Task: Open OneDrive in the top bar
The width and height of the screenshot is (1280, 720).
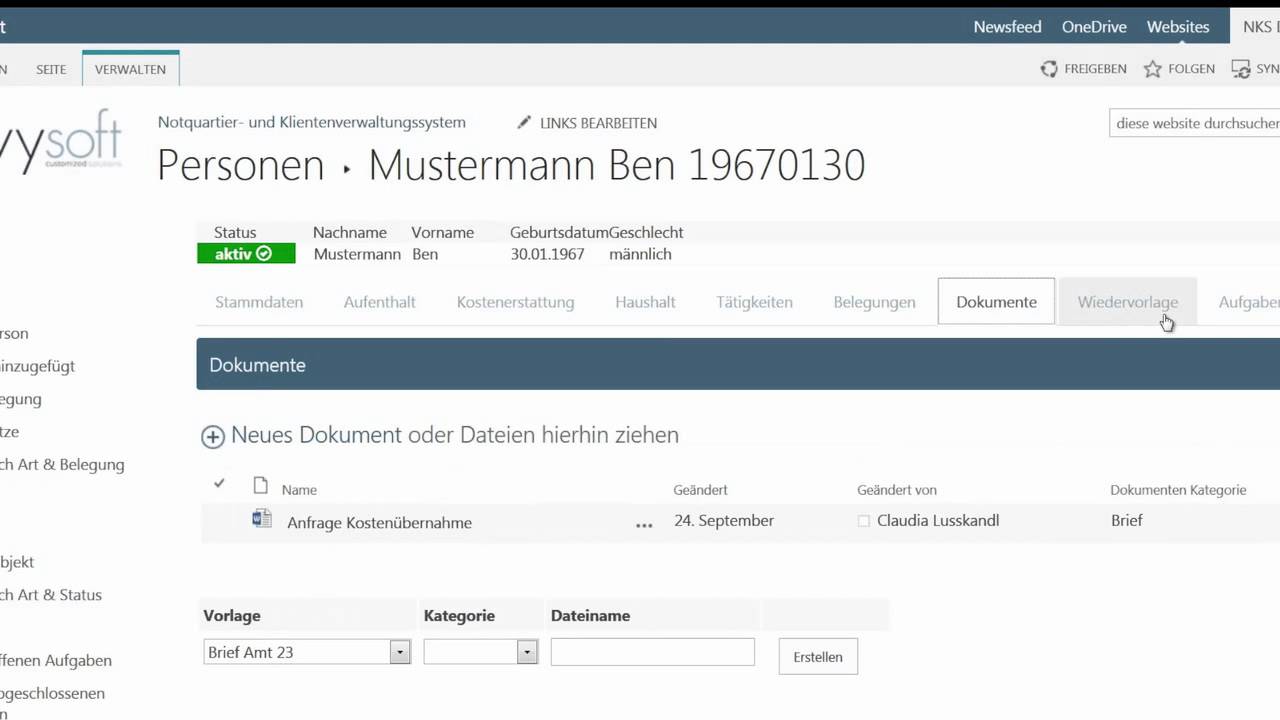Action: pyautogui.click(x=1094, y=27)
